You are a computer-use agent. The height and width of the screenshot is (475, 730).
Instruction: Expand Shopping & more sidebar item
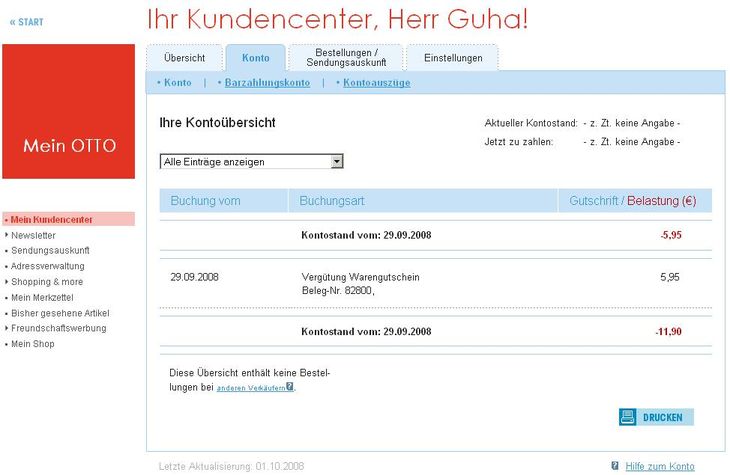click(47, 282)
